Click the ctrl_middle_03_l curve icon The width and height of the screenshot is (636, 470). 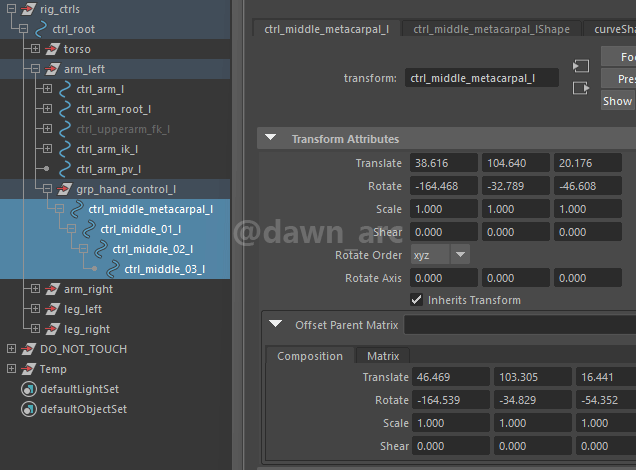point(113,269)
